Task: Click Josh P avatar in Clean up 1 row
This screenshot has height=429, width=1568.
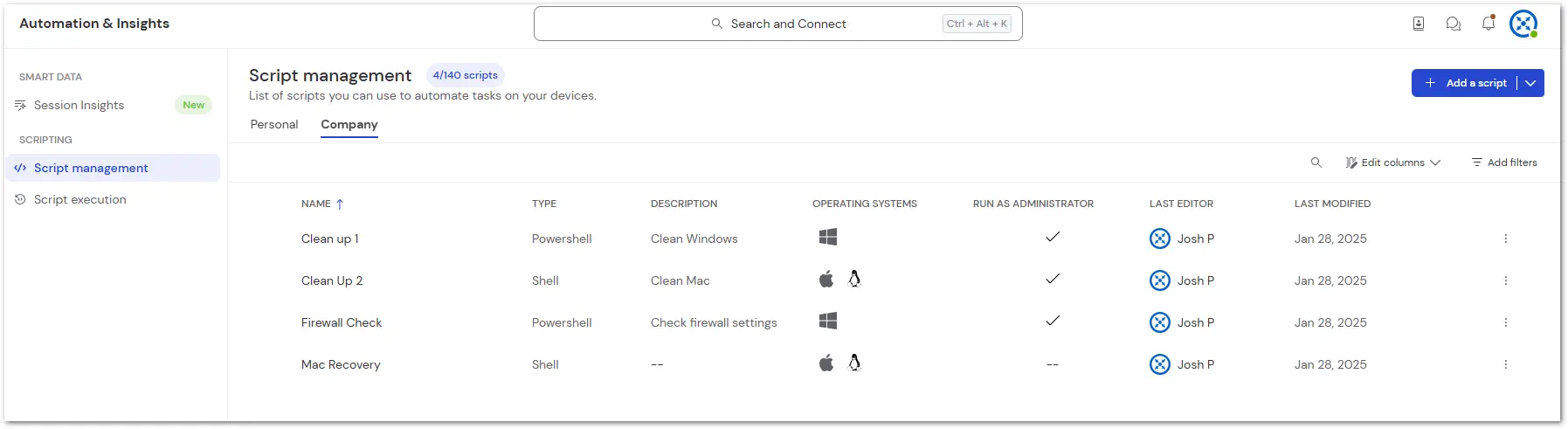Action: [1160, 239]
